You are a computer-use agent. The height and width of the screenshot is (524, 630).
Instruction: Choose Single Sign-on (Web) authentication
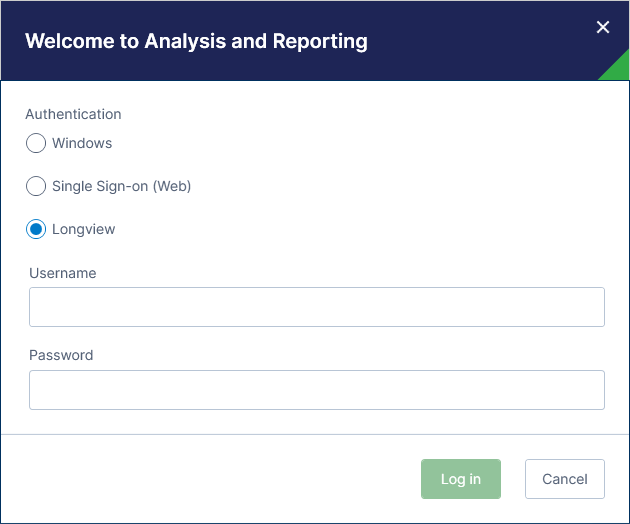[x=36, y=186]
